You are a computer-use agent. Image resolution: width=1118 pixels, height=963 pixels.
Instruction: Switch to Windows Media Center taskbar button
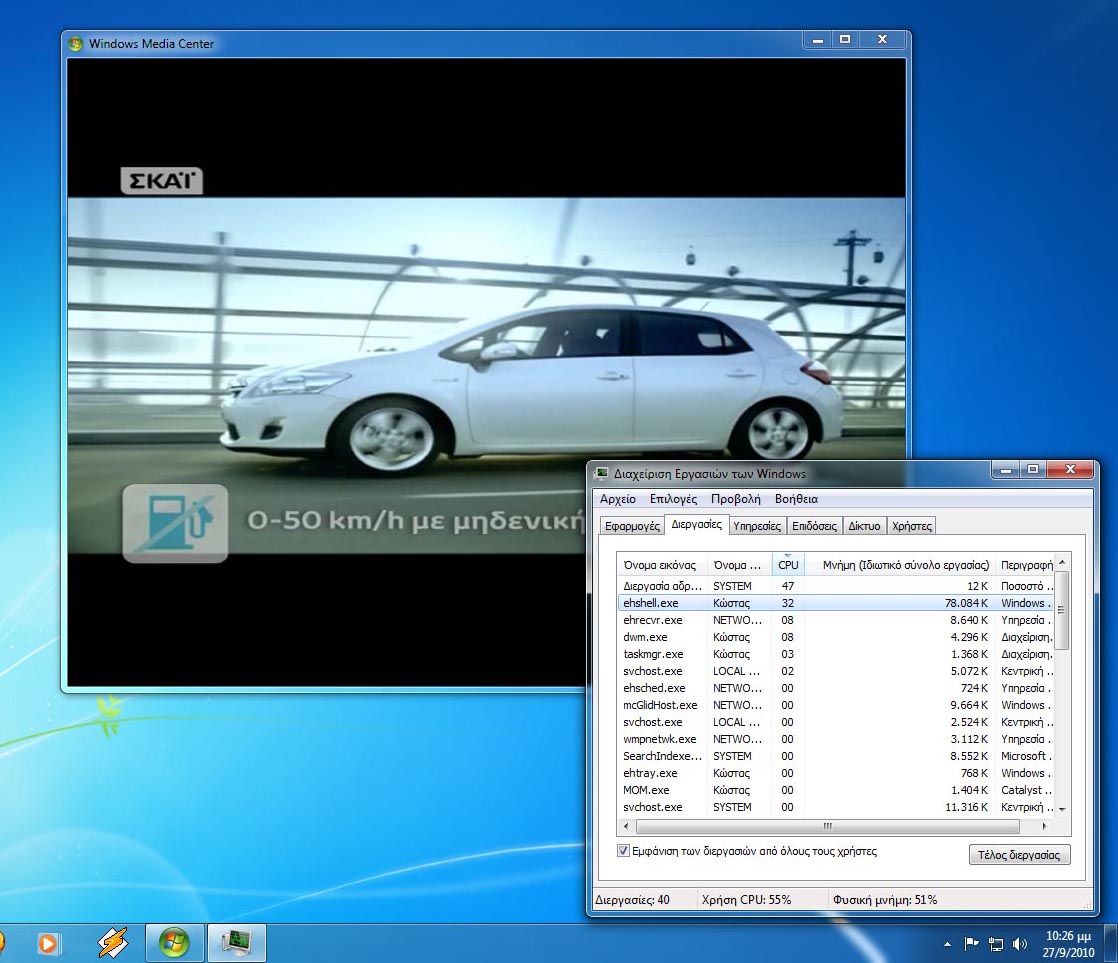(174, 942)
